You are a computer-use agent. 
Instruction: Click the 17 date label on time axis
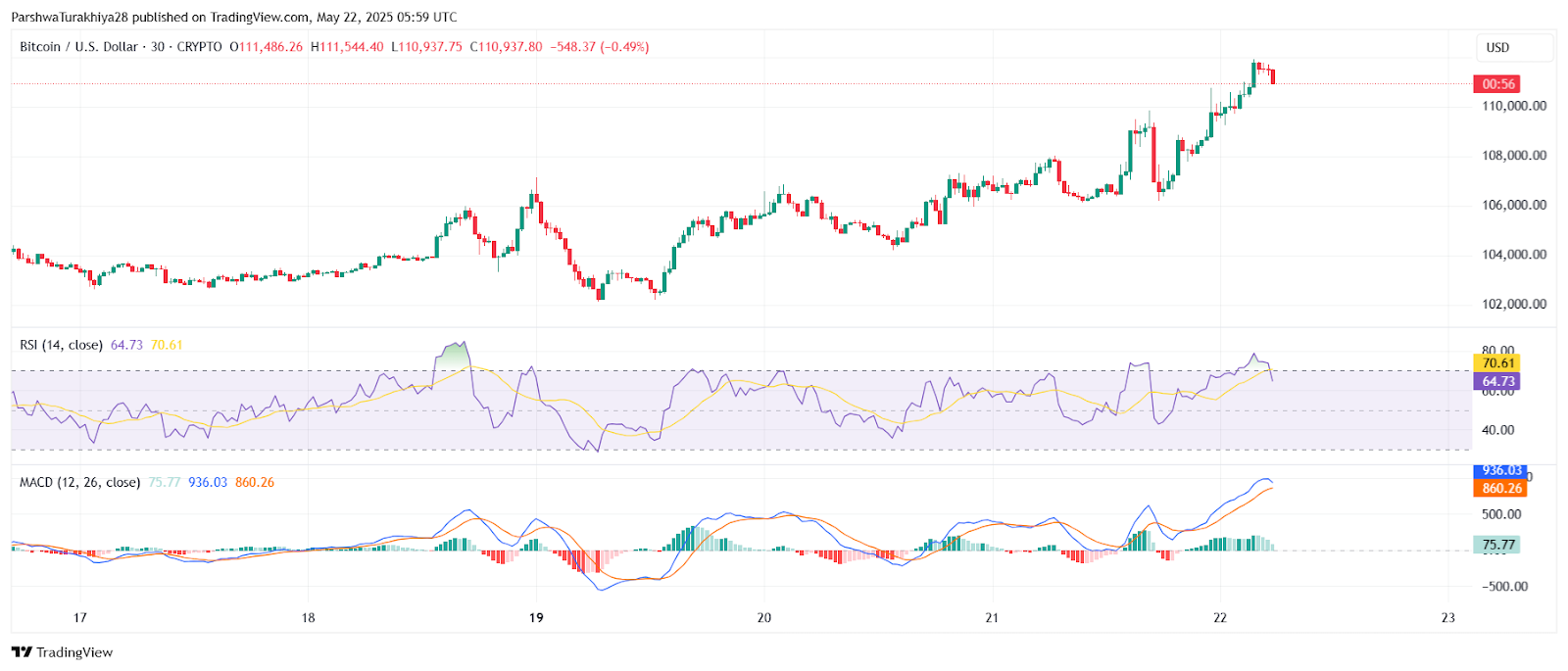[x=80, y=618]
